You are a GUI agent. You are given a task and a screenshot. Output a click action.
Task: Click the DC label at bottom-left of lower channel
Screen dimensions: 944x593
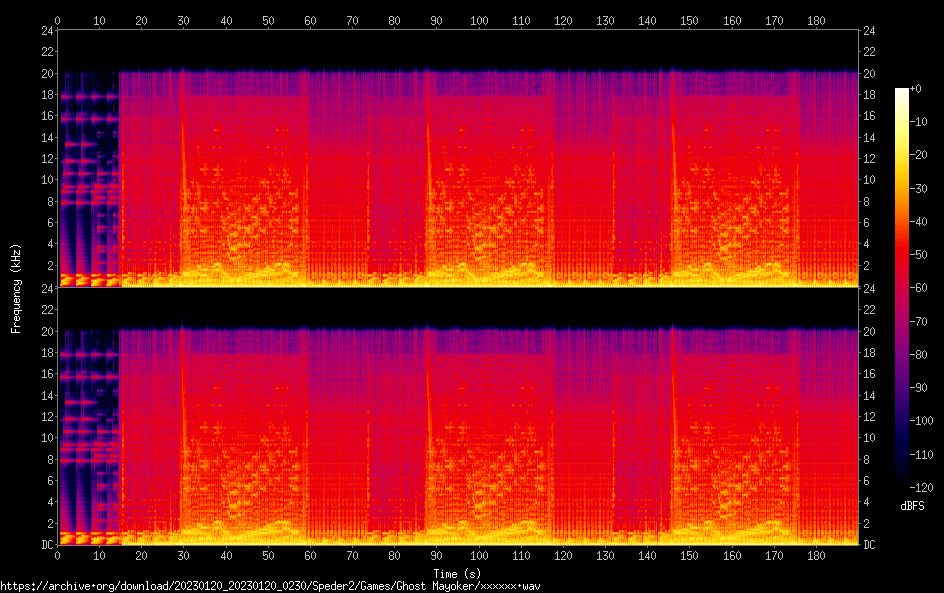pyautogui.click(x=45, y=545)
